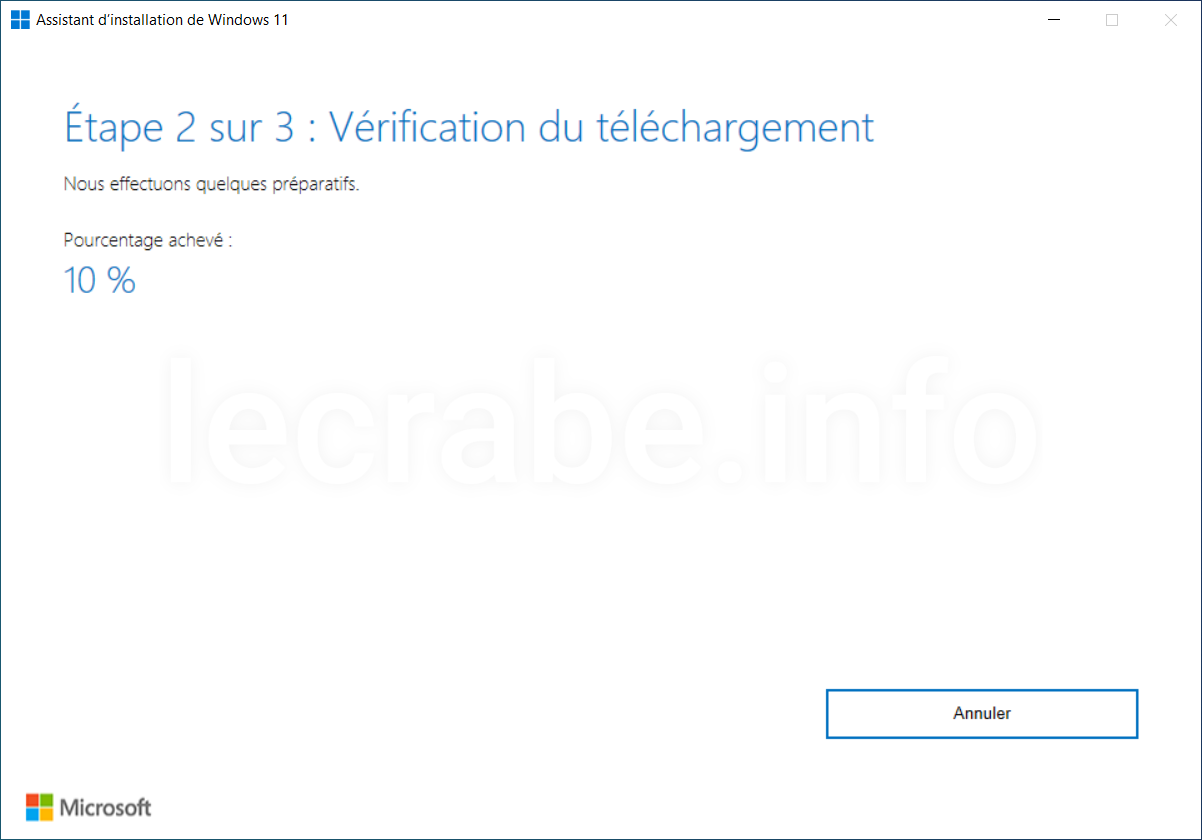This screenshot has width=1202, height=840.
Task: Minimize the installation assistant window
Action: [1053, 19]
